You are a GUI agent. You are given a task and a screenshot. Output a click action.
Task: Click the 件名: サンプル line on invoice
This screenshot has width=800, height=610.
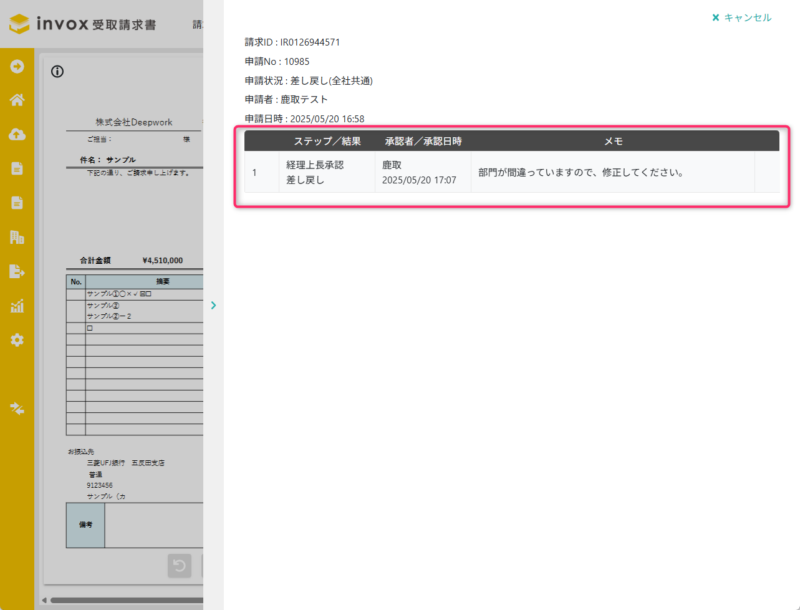[x=107, y=160]
